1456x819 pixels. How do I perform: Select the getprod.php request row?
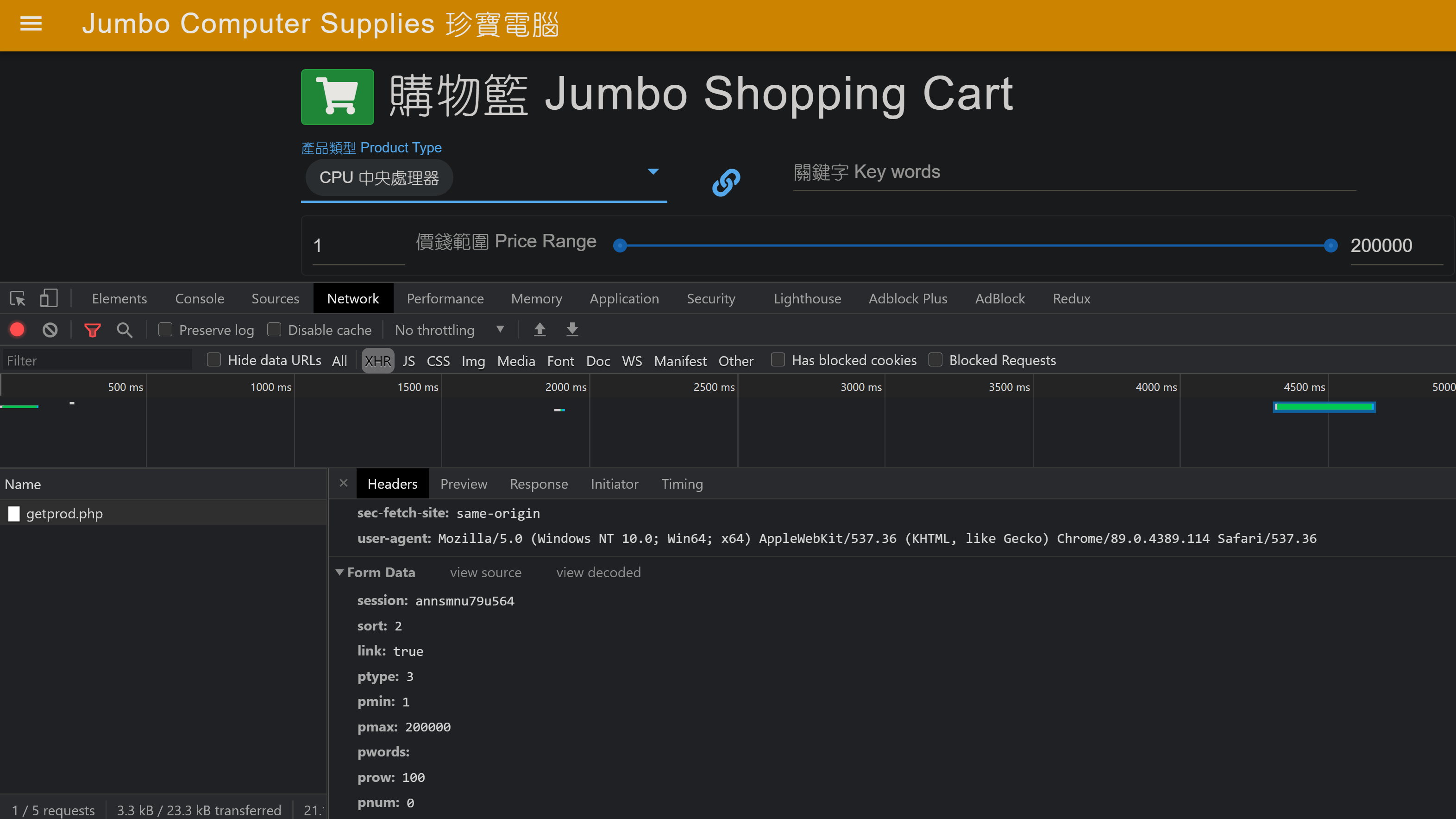(164, 513)
